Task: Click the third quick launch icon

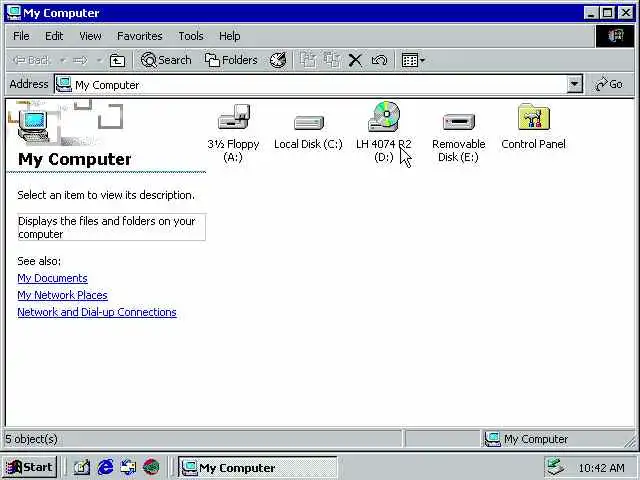Action: (128, 467)
